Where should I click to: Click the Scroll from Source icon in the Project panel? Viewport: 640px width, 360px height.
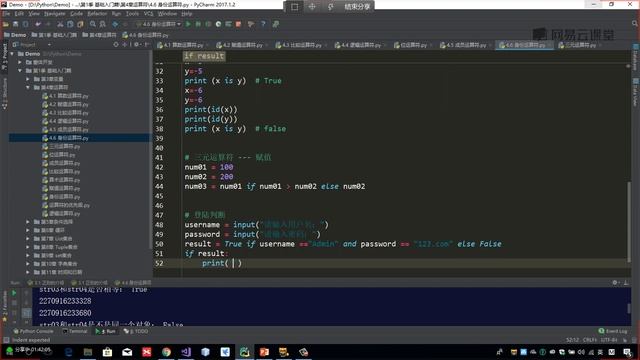coord(116,44)
